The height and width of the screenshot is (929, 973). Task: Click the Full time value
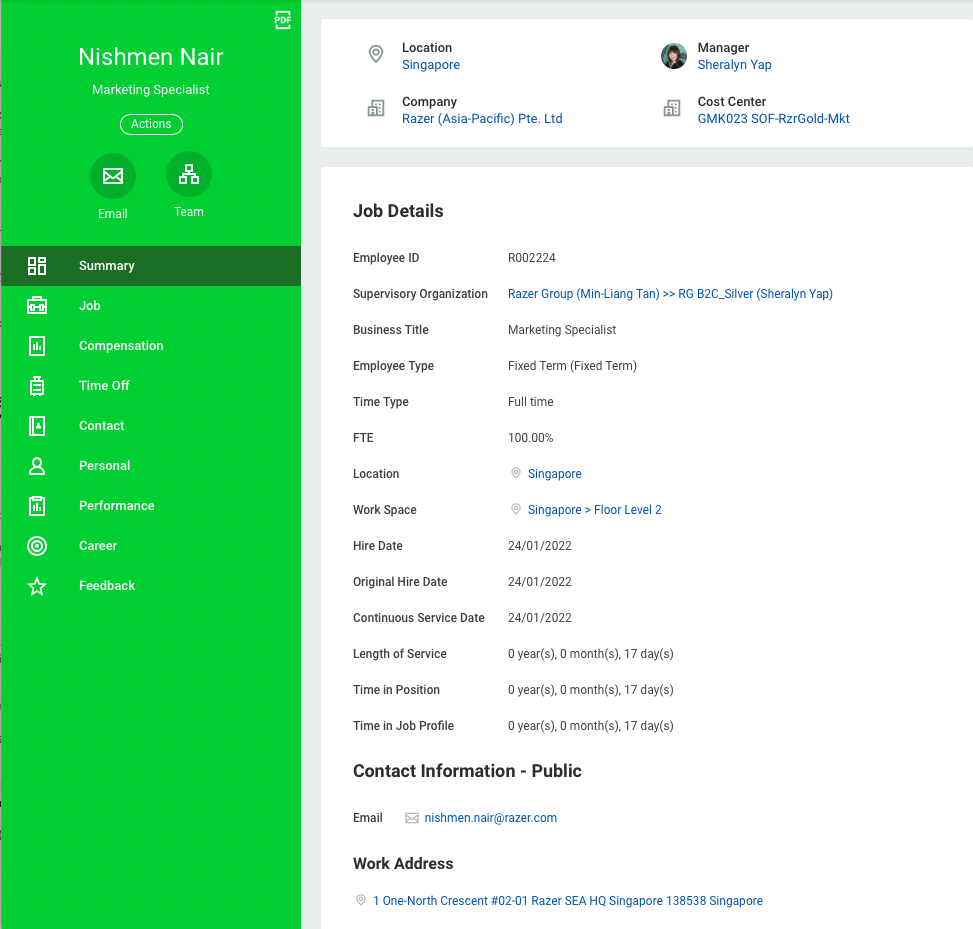pos(531,402)
